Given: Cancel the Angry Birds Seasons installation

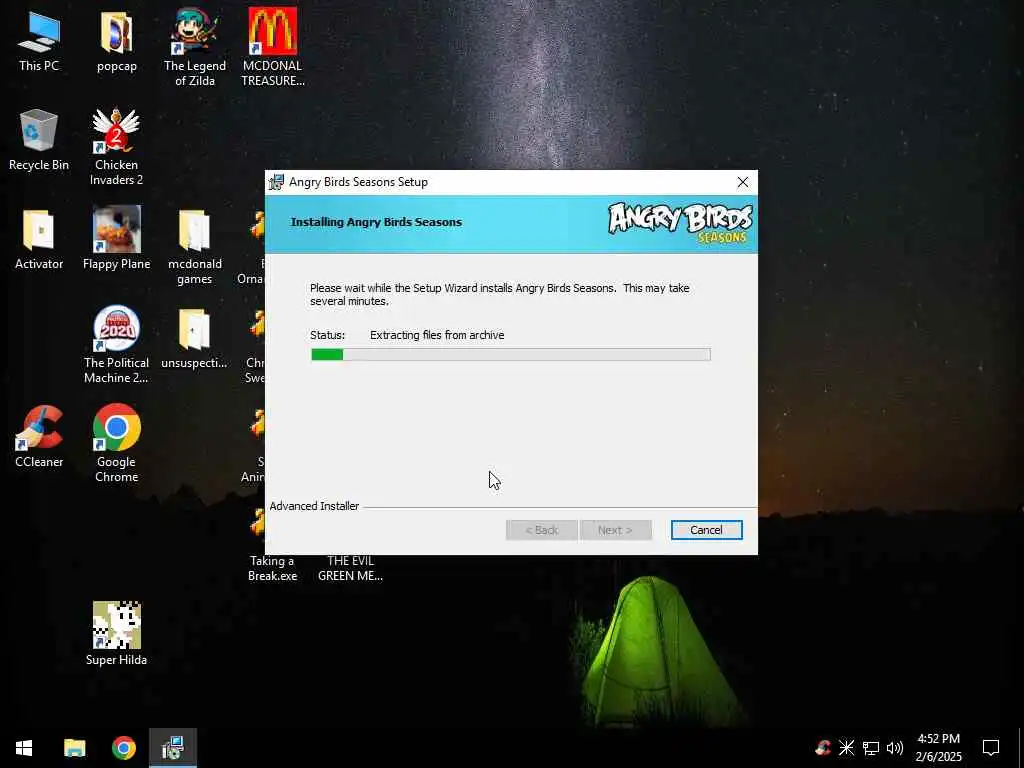Looking at the screenshot, I should click(707, 530).
